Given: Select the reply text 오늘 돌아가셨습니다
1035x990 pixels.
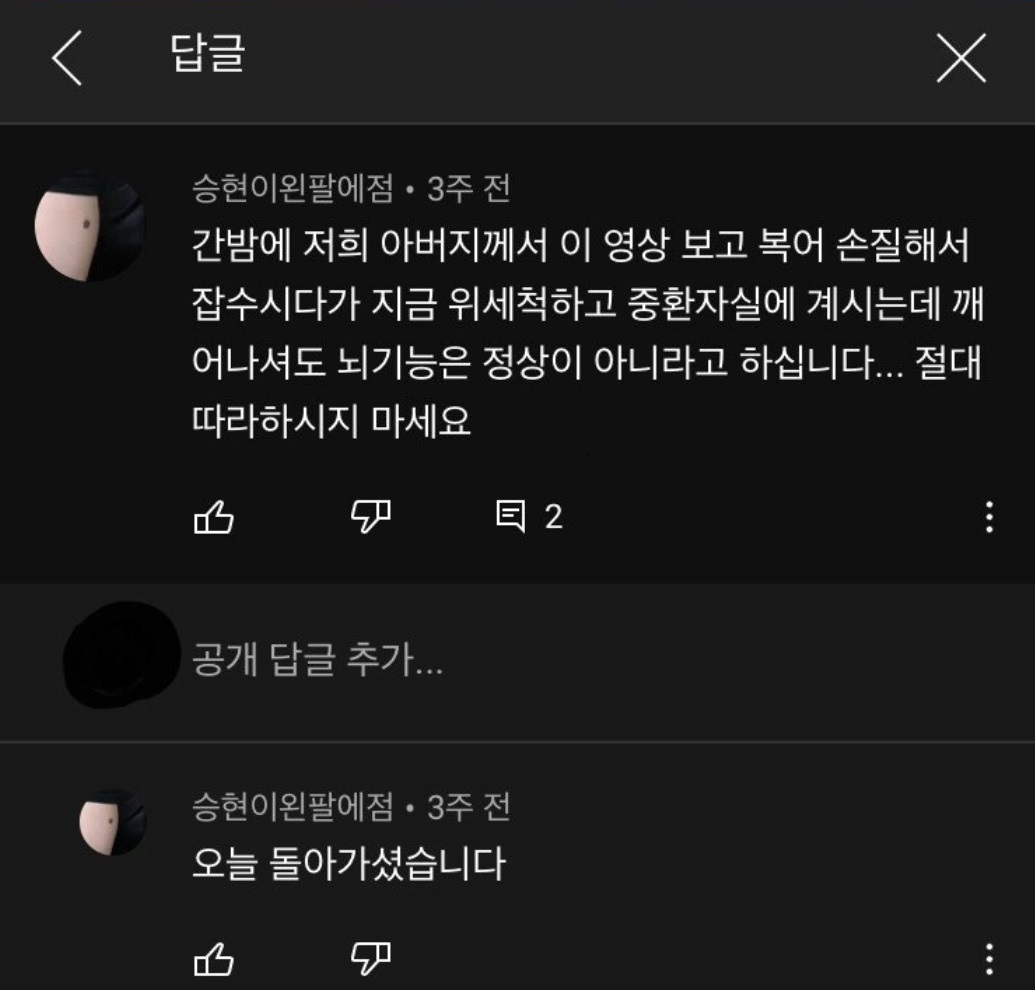Looking at the screenshot, I should point(349,864).
